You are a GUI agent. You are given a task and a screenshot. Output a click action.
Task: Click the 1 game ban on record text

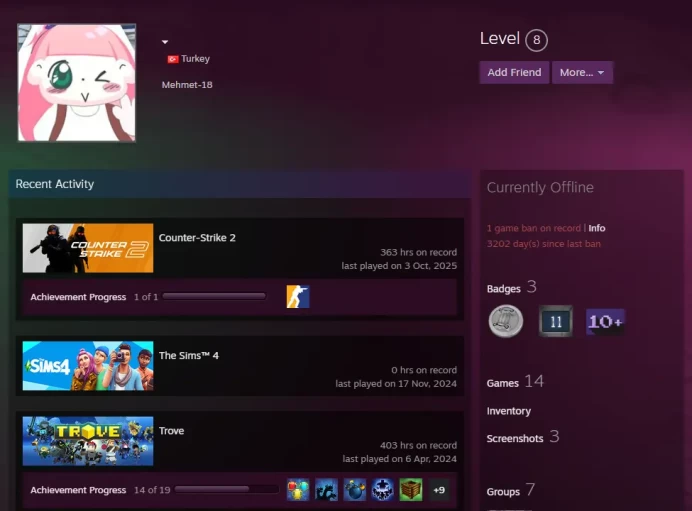(x=534, y=228)
